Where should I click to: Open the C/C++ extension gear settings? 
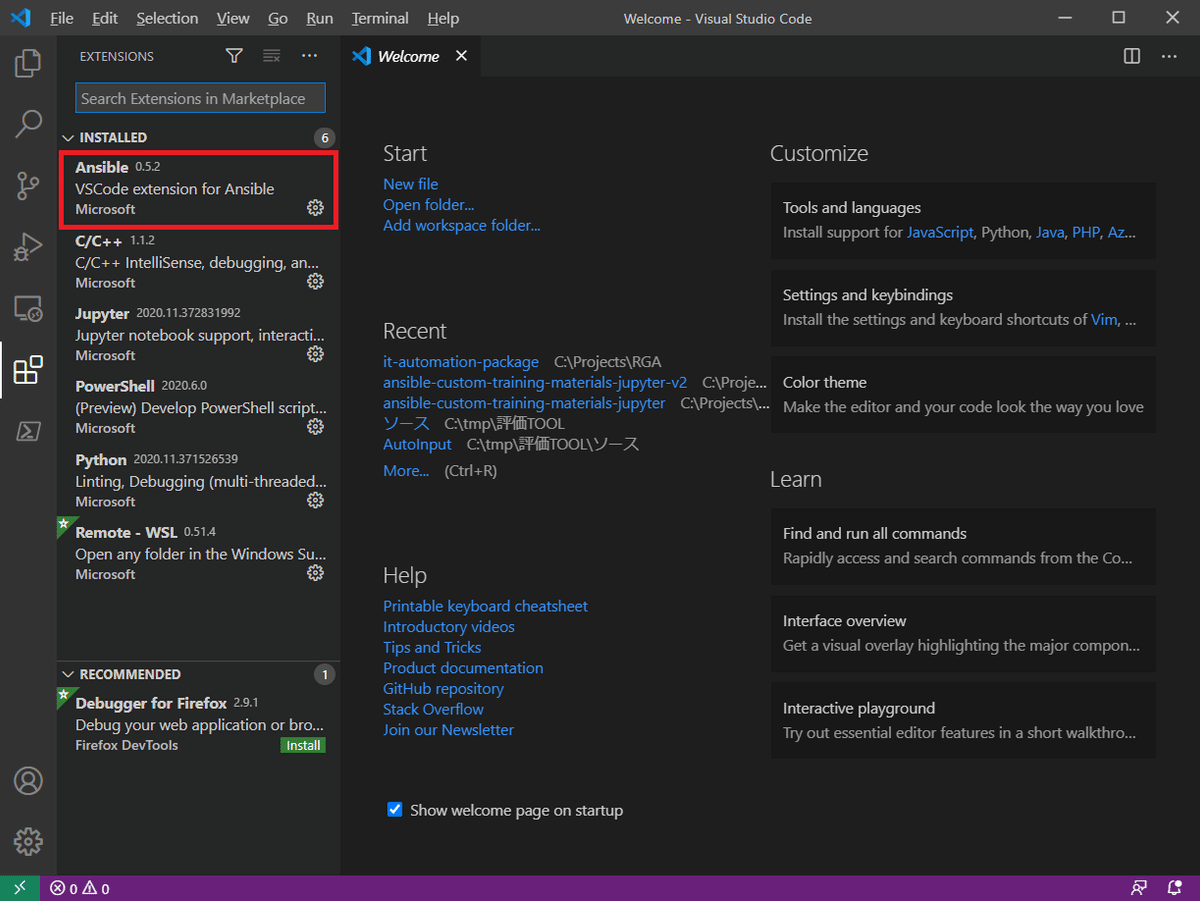315,282
